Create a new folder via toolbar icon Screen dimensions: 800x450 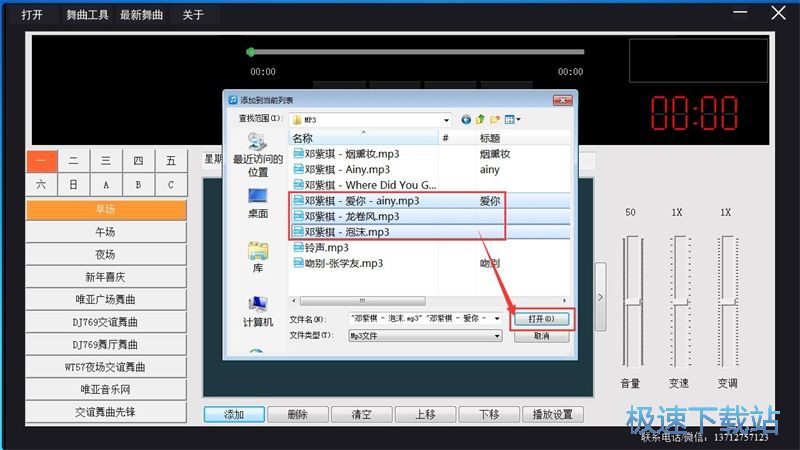pyautogui.click(x=494, y=119)
